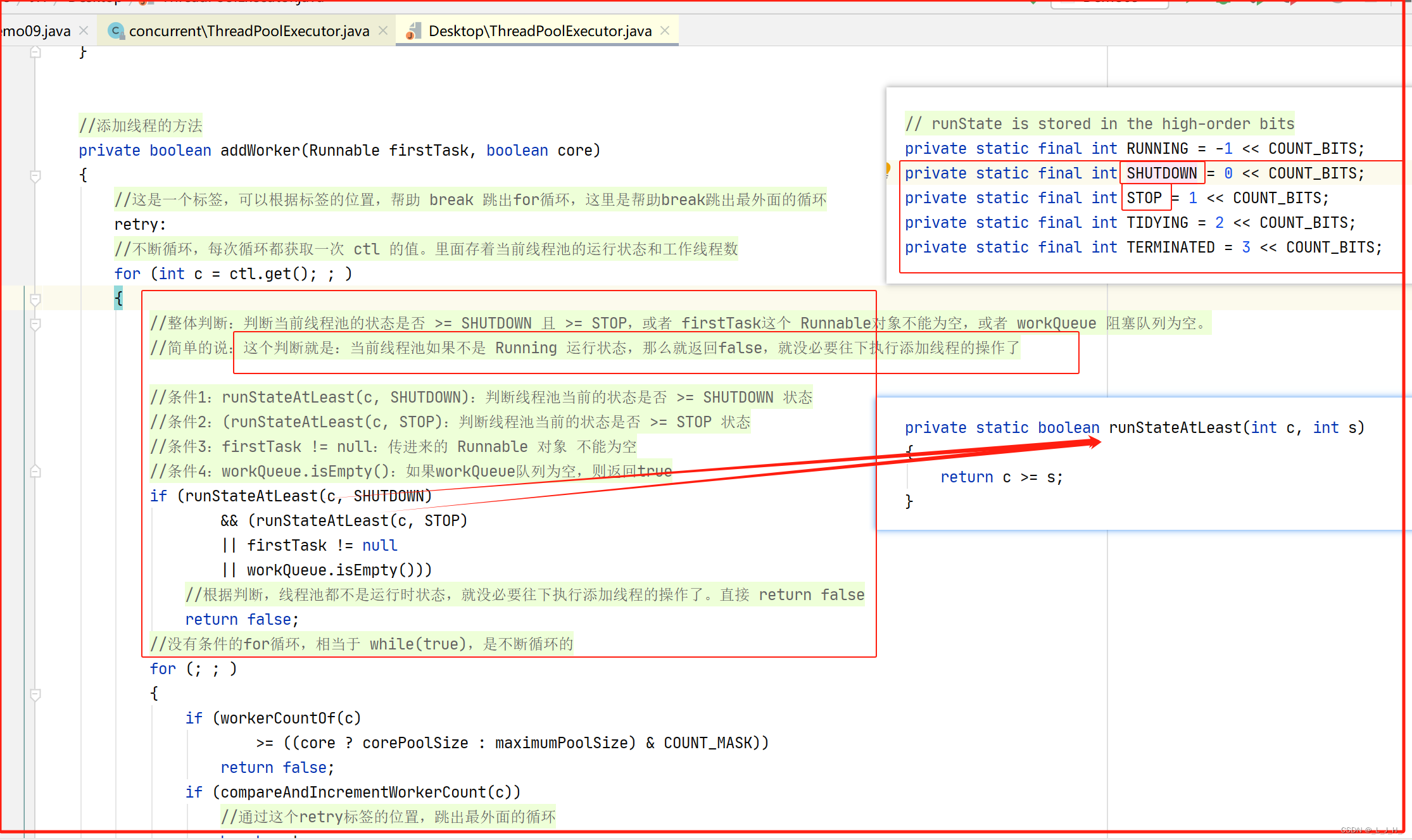Click the Java file icon on Desktop\ThreadPoolExecutor.java tab

point(413,30)
